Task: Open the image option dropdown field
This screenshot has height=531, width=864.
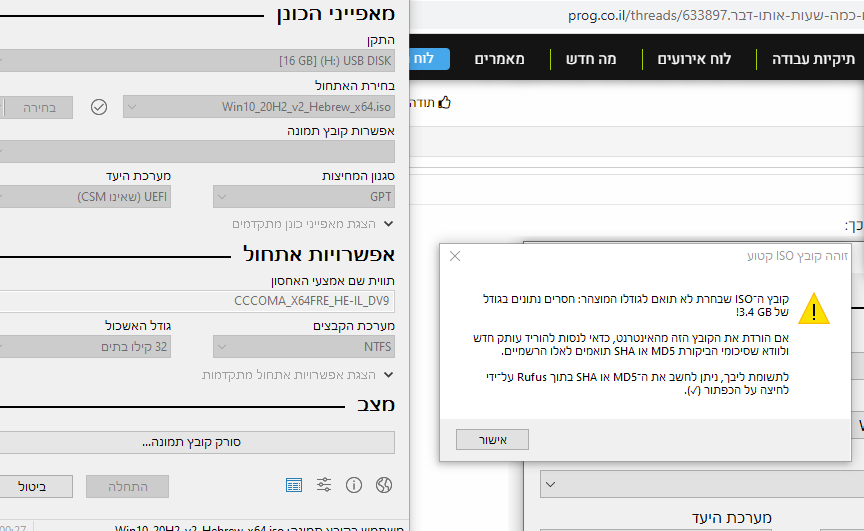Action: pyautogui.click(x=197, y=151)
